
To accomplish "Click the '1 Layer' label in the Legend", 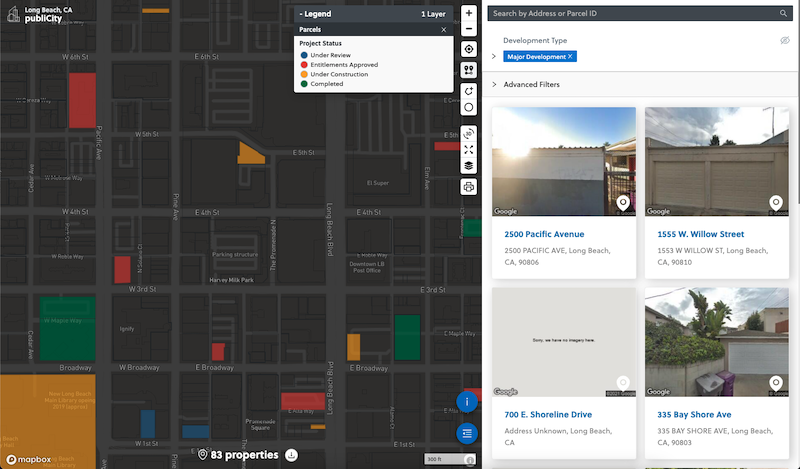I will coord(433,14).
